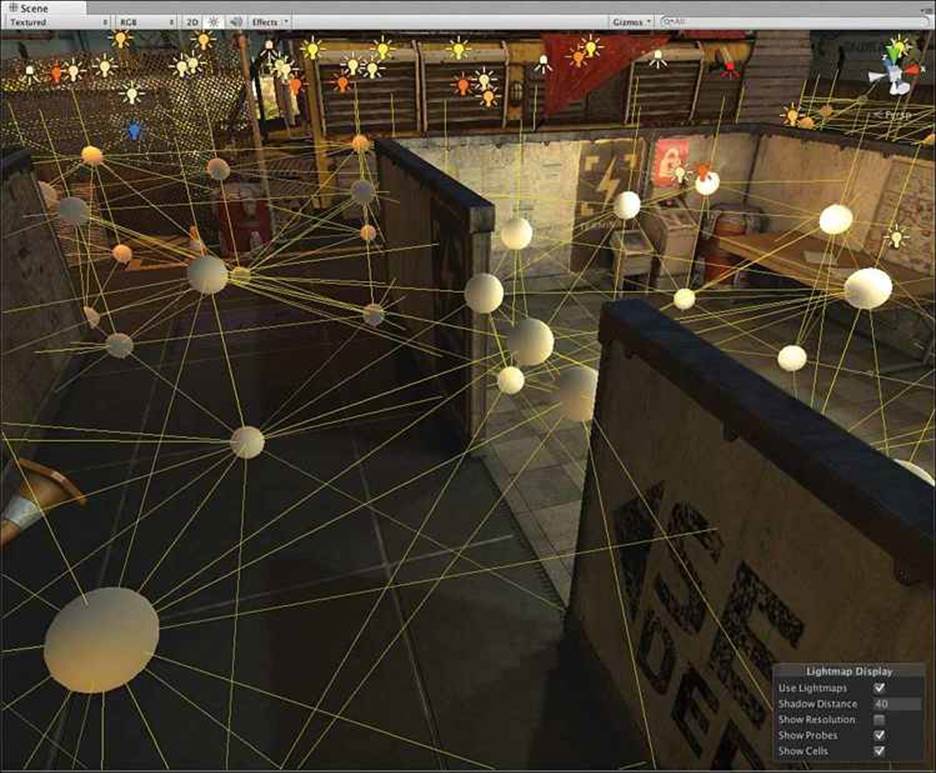Open the Gizmos dropdown menu
This screenshot has height=773, width=936.
(x=632, y=22)
